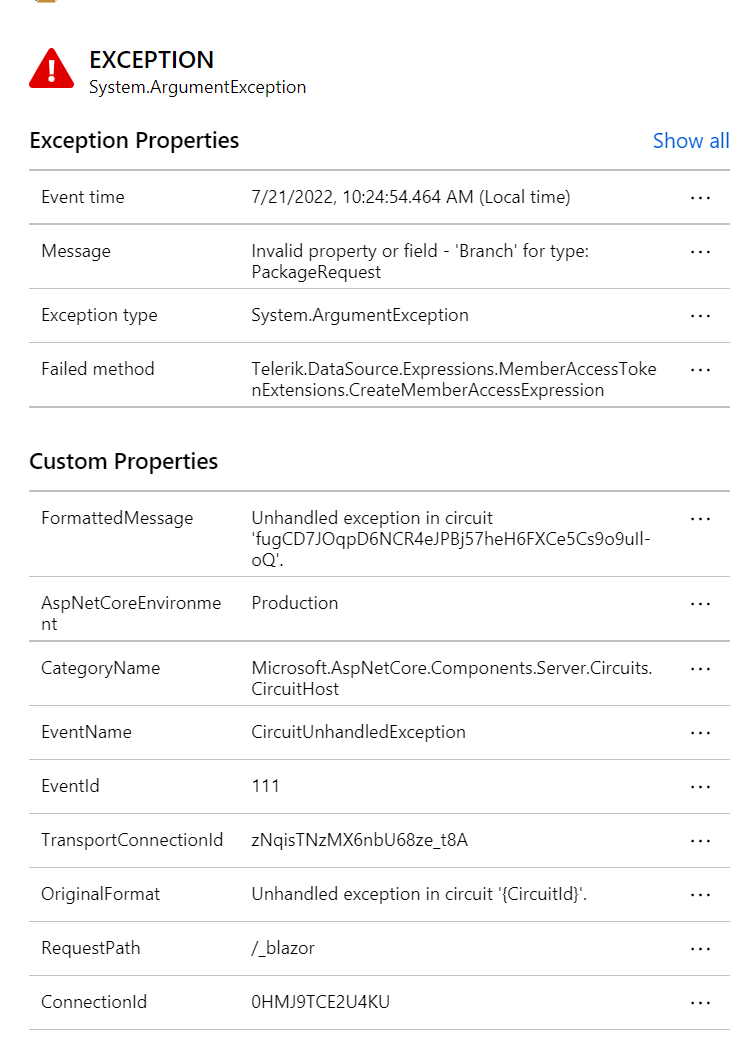Open ellipsis menu for Message row
This screenshot has height=1038, width=753.
[x=700, y=252]
